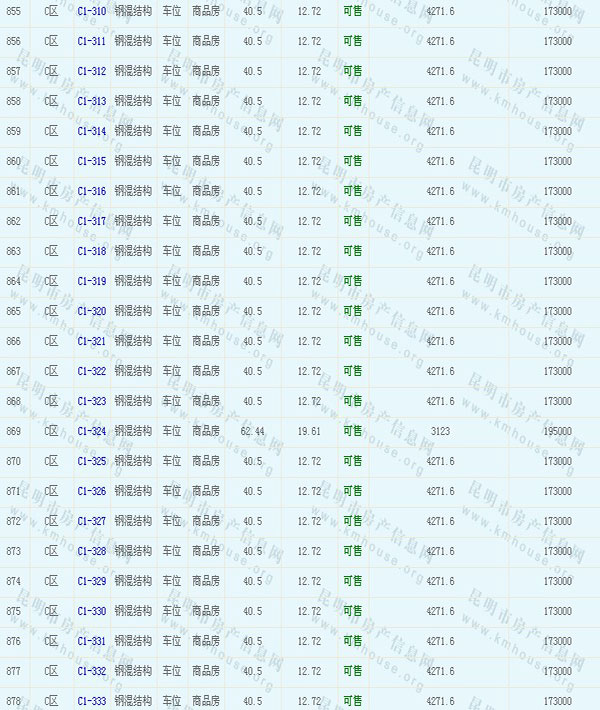
Task: Click the 可售 status in row 869
Action: pyautogui.click(x=353, y=431)
